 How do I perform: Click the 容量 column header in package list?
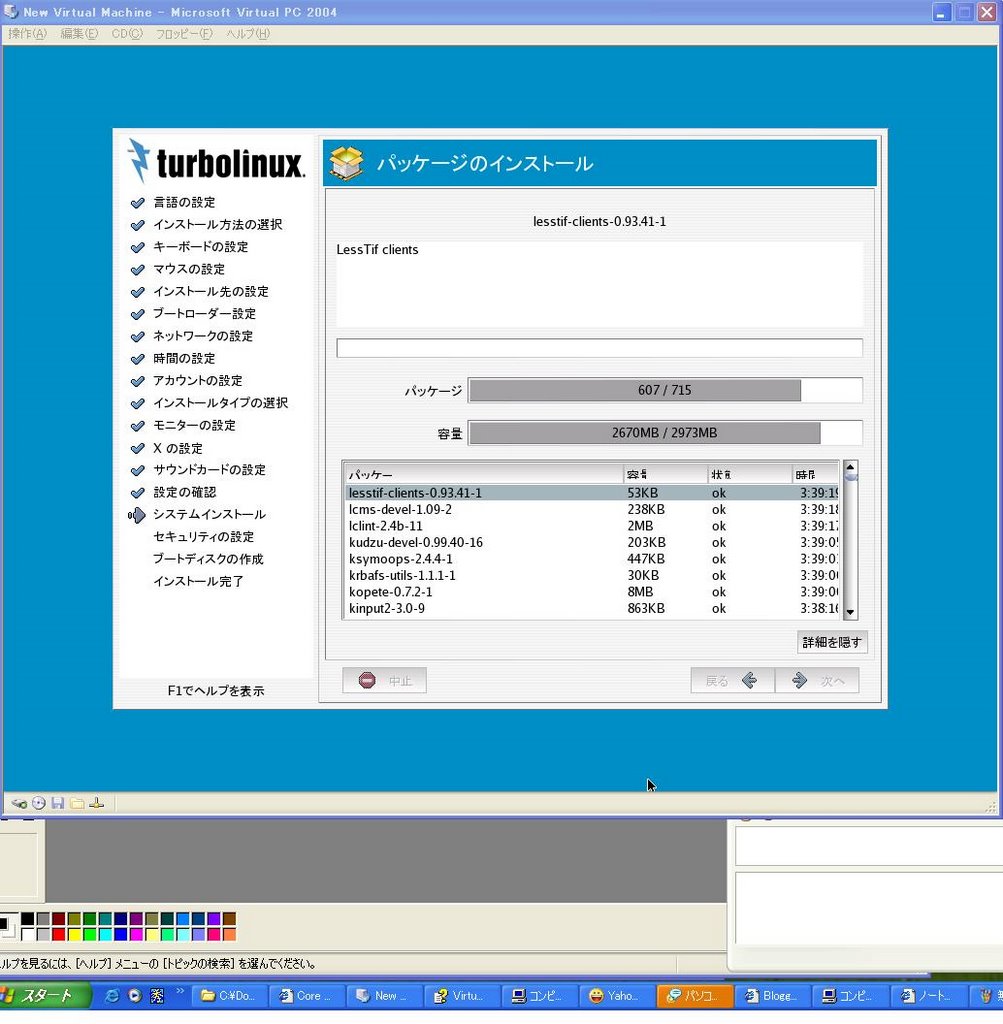(x=665, y=474)
